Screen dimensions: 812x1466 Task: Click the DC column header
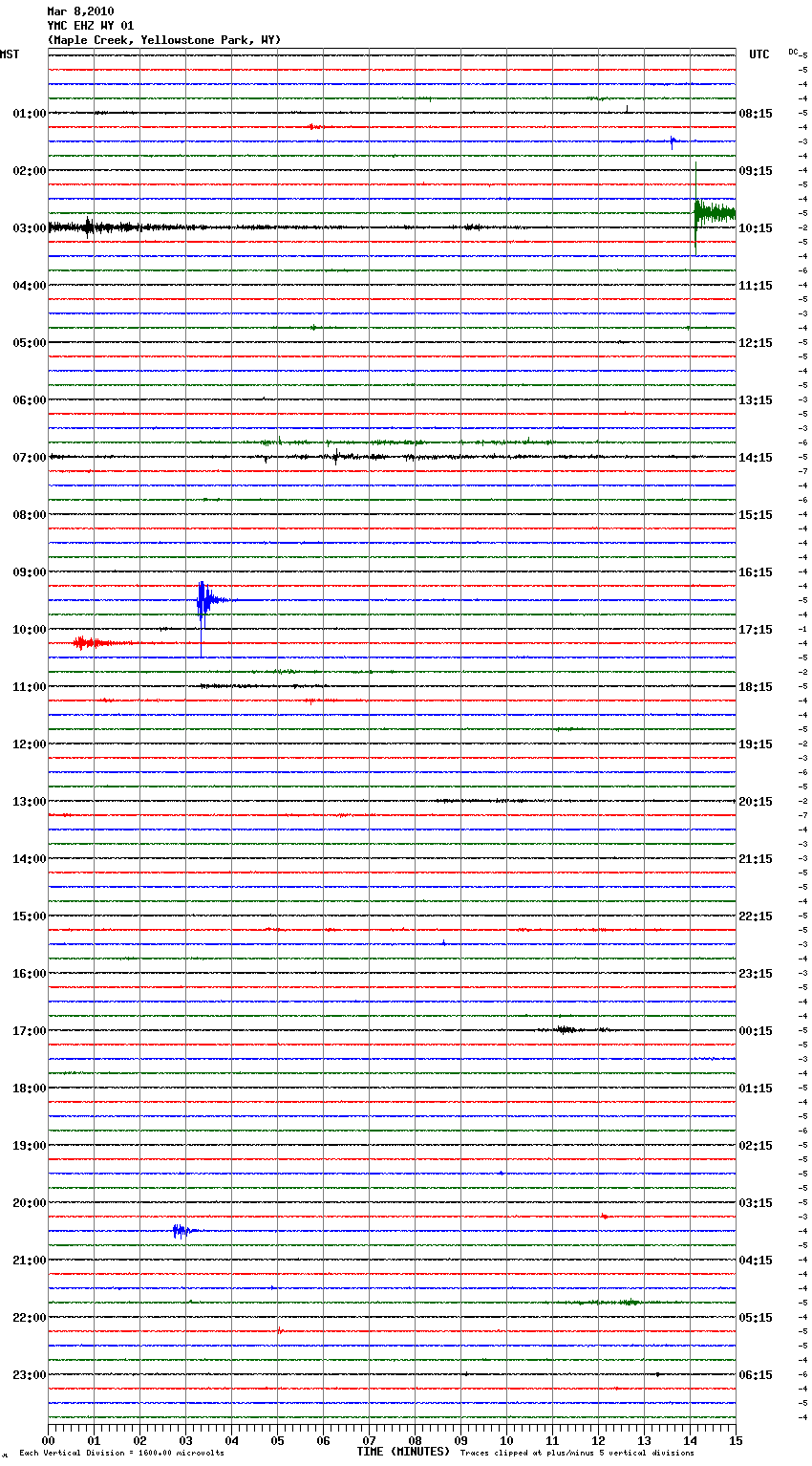(x=794, y=52)
